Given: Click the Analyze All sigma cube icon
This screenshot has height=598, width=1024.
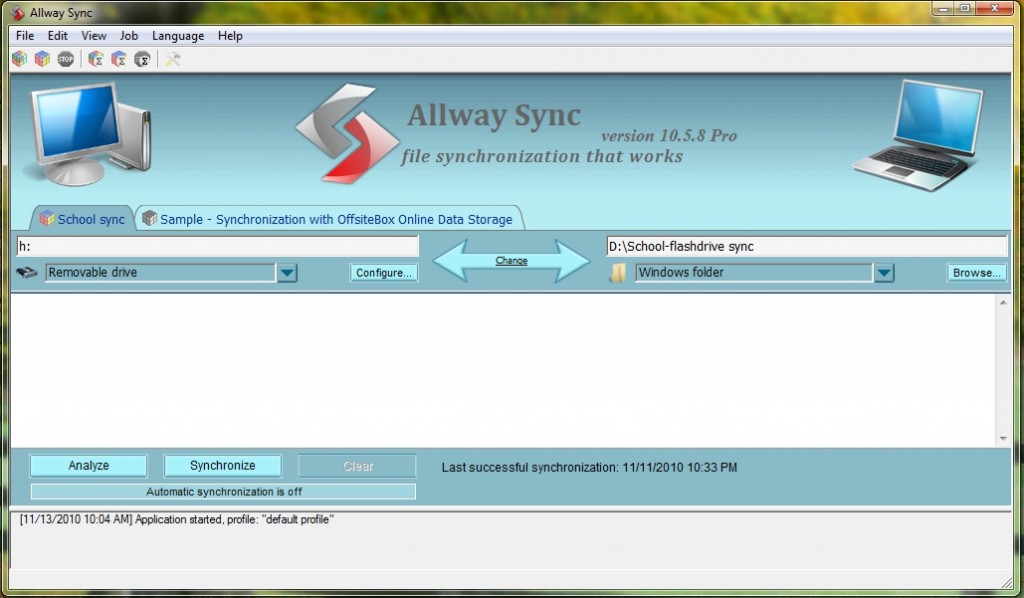Looking at the screenshot, I should pyautogui.click(x=96, y=59).
